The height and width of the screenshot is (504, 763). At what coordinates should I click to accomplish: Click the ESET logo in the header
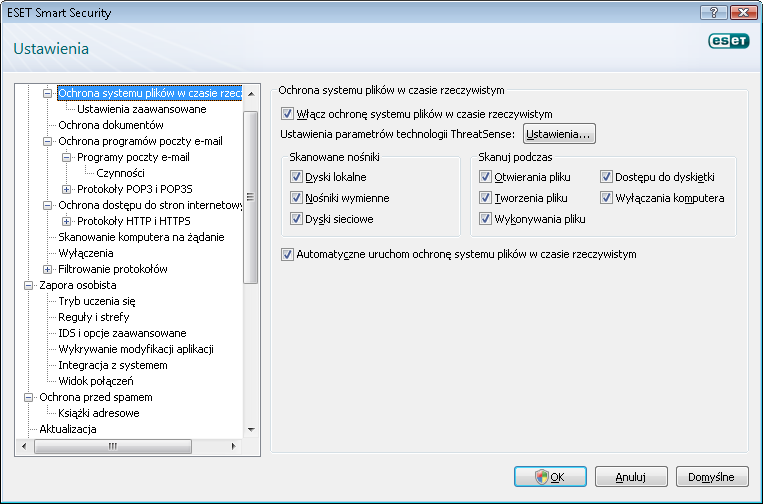(728, 41)
